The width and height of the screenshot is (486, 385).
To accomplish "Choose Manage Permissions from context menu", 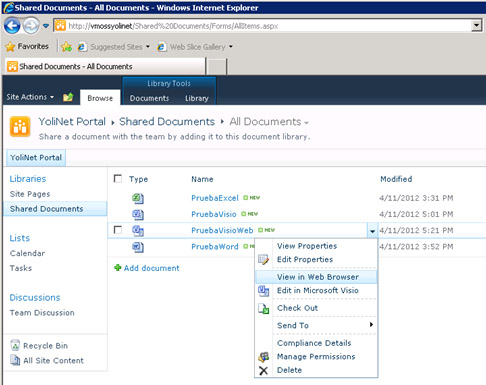I will click(316, 357).
